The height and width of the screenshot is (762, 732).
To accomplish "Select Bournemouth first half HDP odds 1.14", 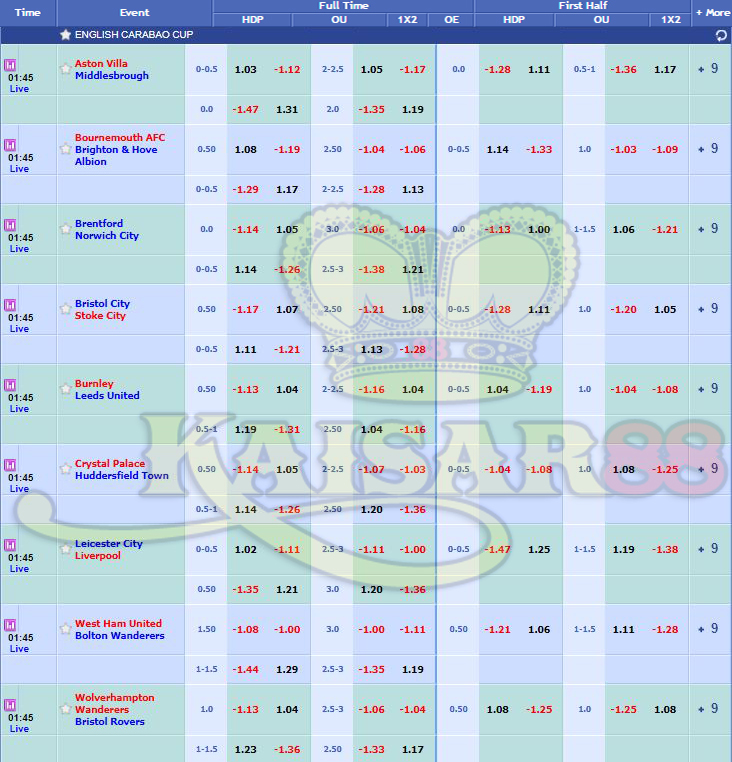I will [x=498, y=150].
